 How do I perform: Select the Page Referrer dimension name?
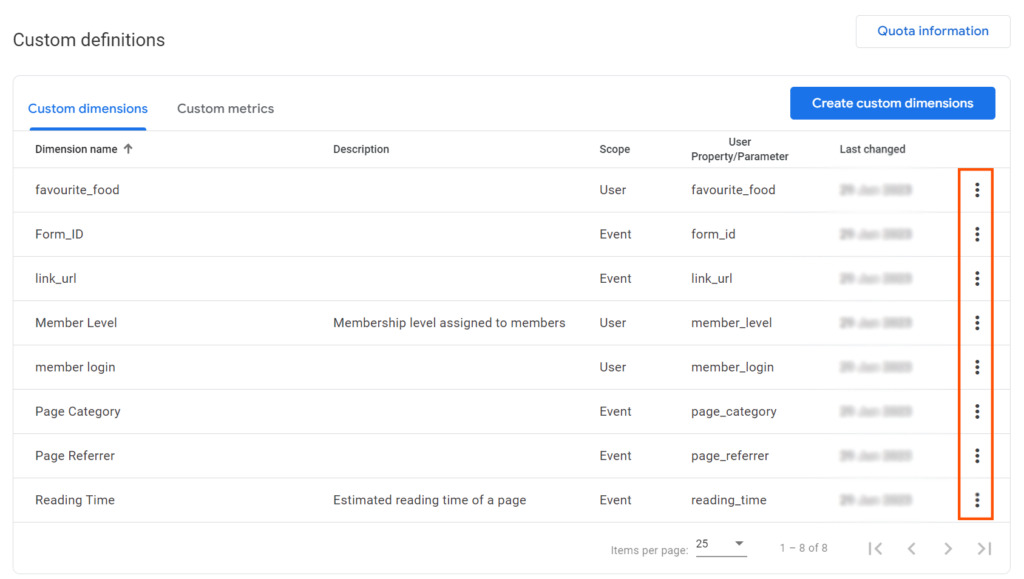point(74,456)
